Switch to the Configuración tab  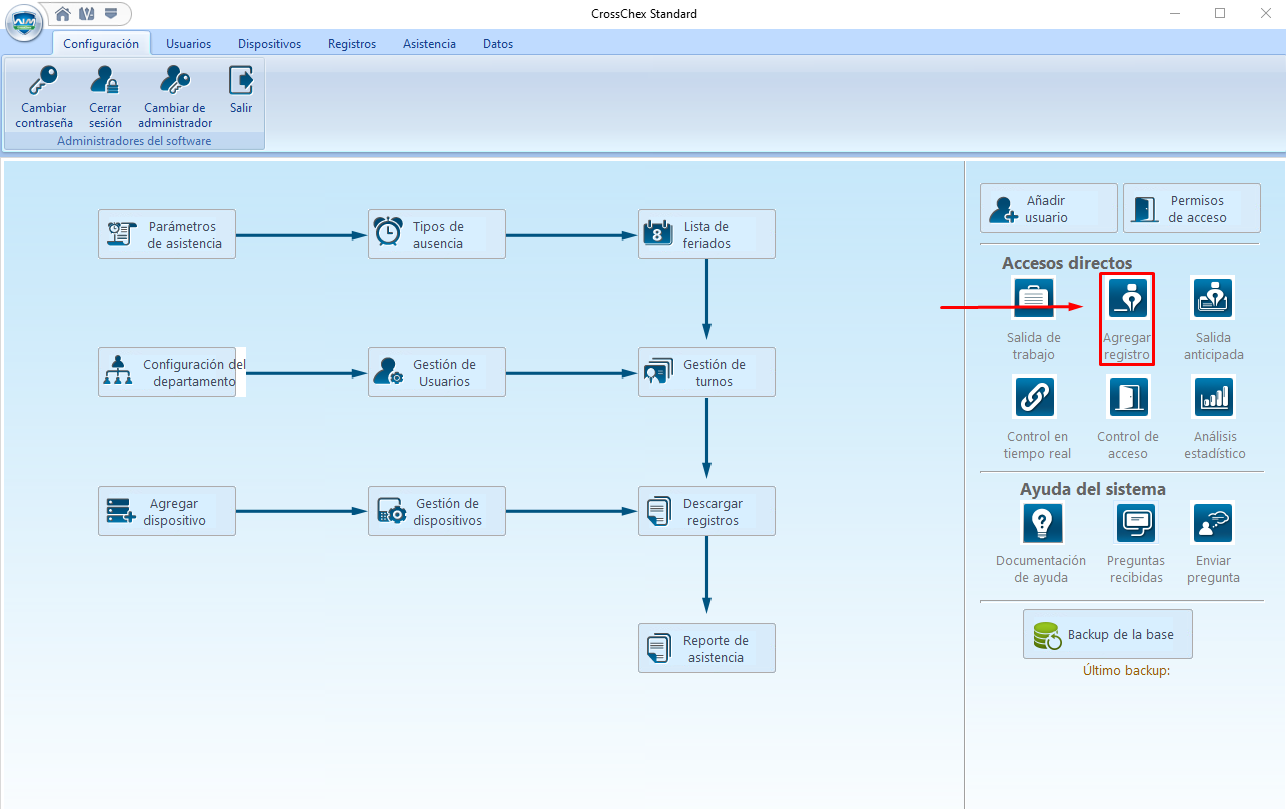pos(101,43)
